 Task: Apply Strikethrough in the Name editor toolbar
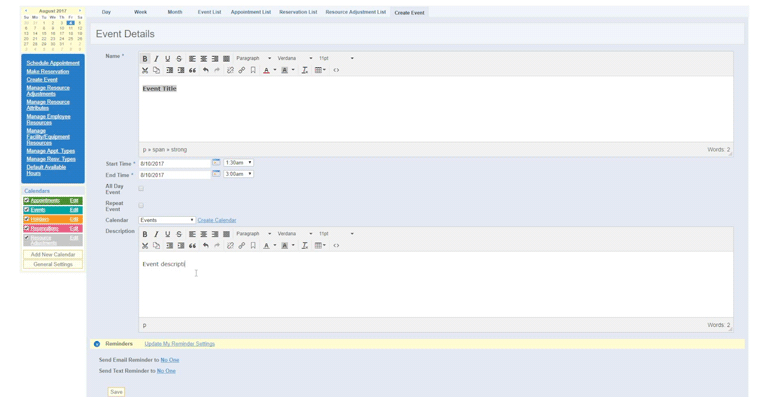179,59
